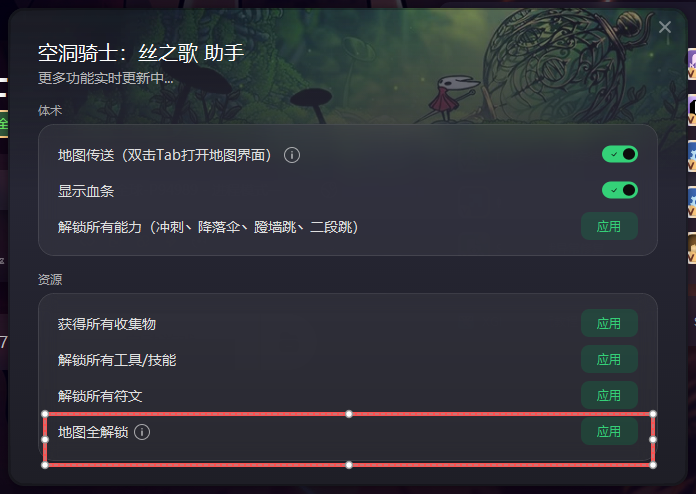The image size is (696, 494).
Task: Apply the 解锁所有工具/技能 option
Action: (x=609, y=360)
